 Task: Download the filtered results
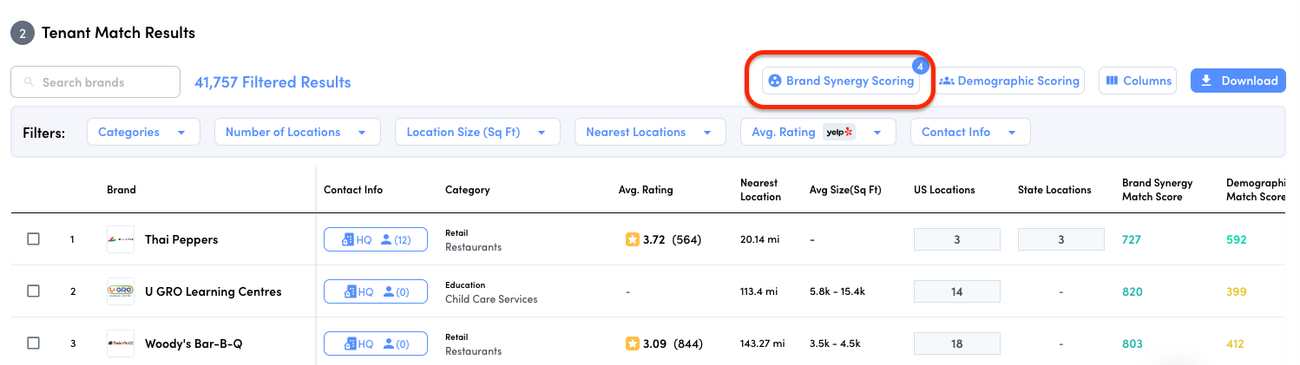[1238, 81]
